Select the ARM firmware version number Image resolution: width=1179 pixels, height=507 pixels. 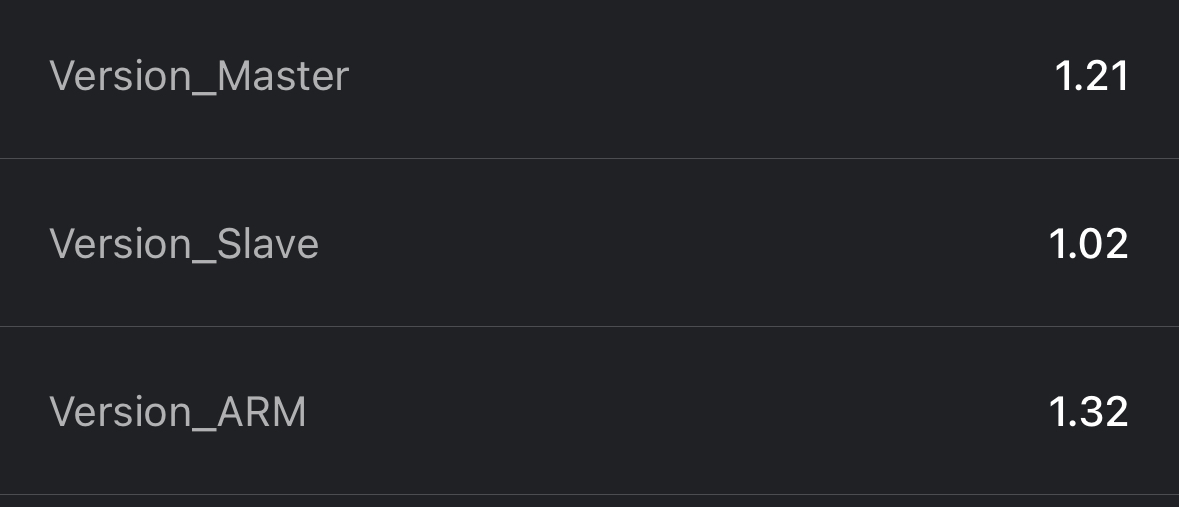pos(1089,412)
